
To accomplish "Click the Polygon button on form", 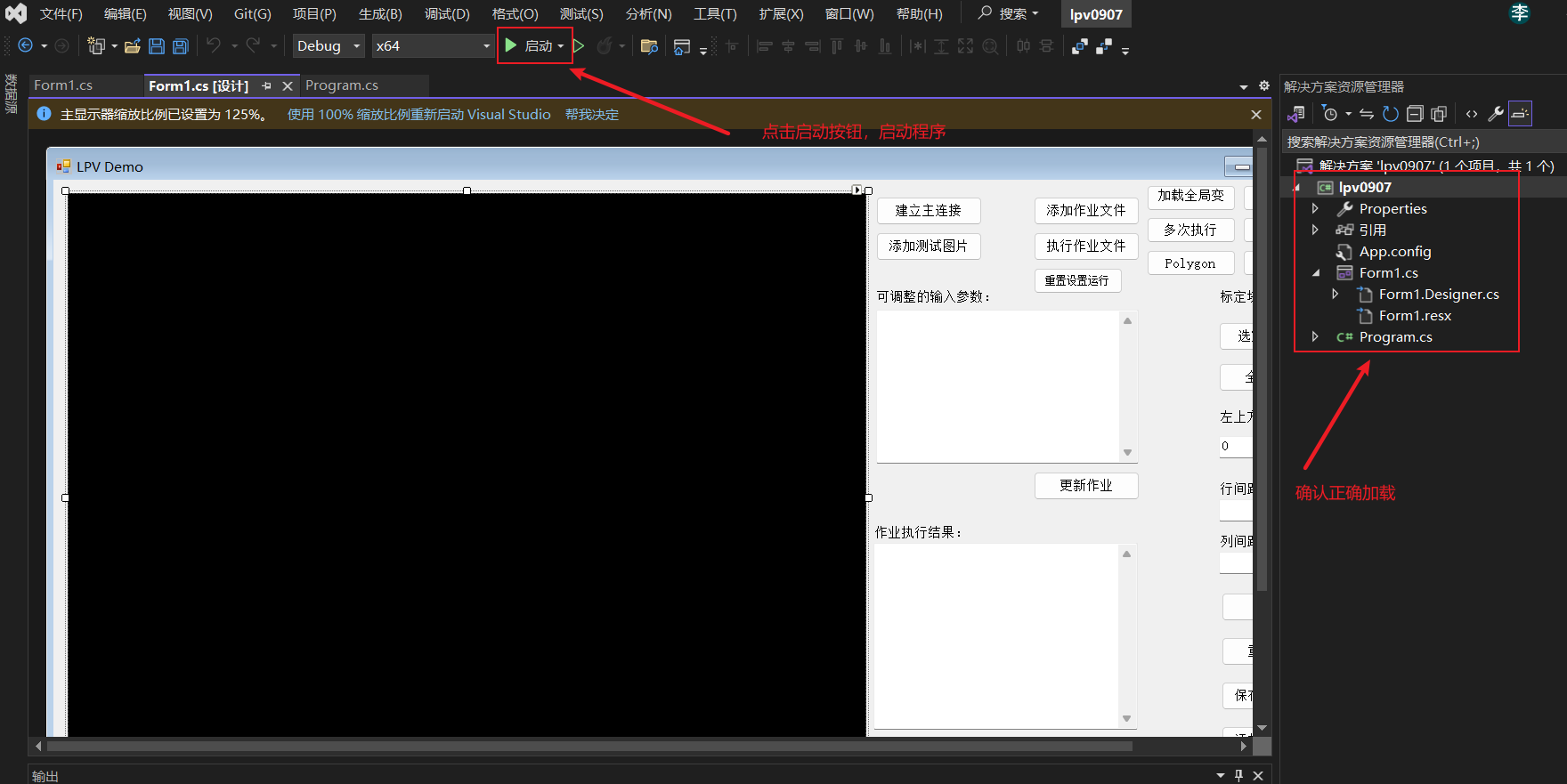I will pos(1190,263).
